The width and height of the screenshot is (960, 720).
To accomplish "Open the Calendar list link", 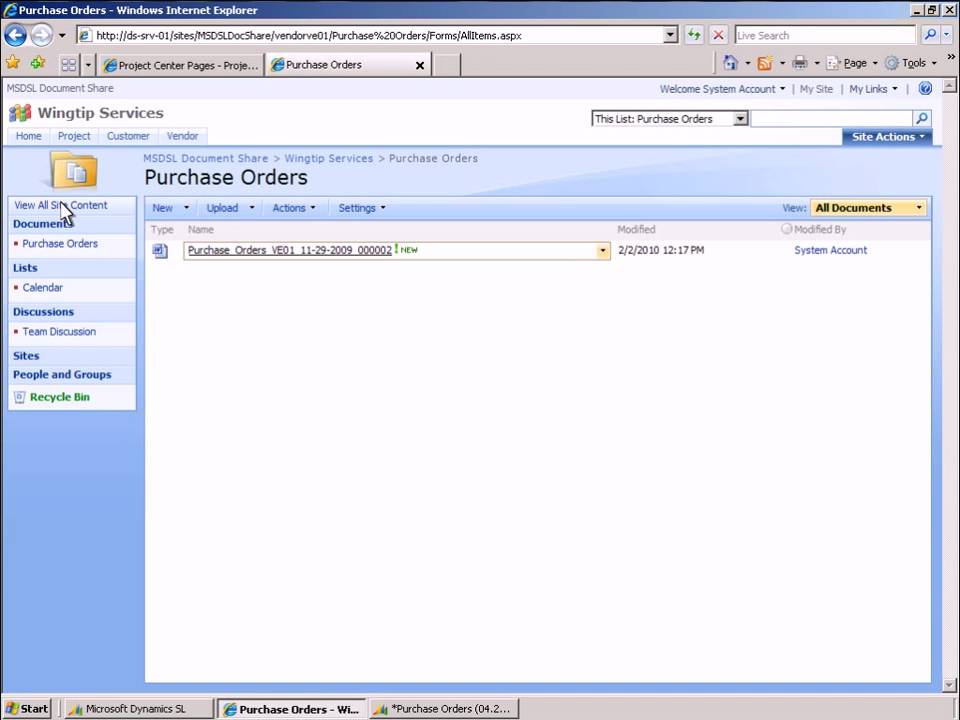I will click(42, 288).
